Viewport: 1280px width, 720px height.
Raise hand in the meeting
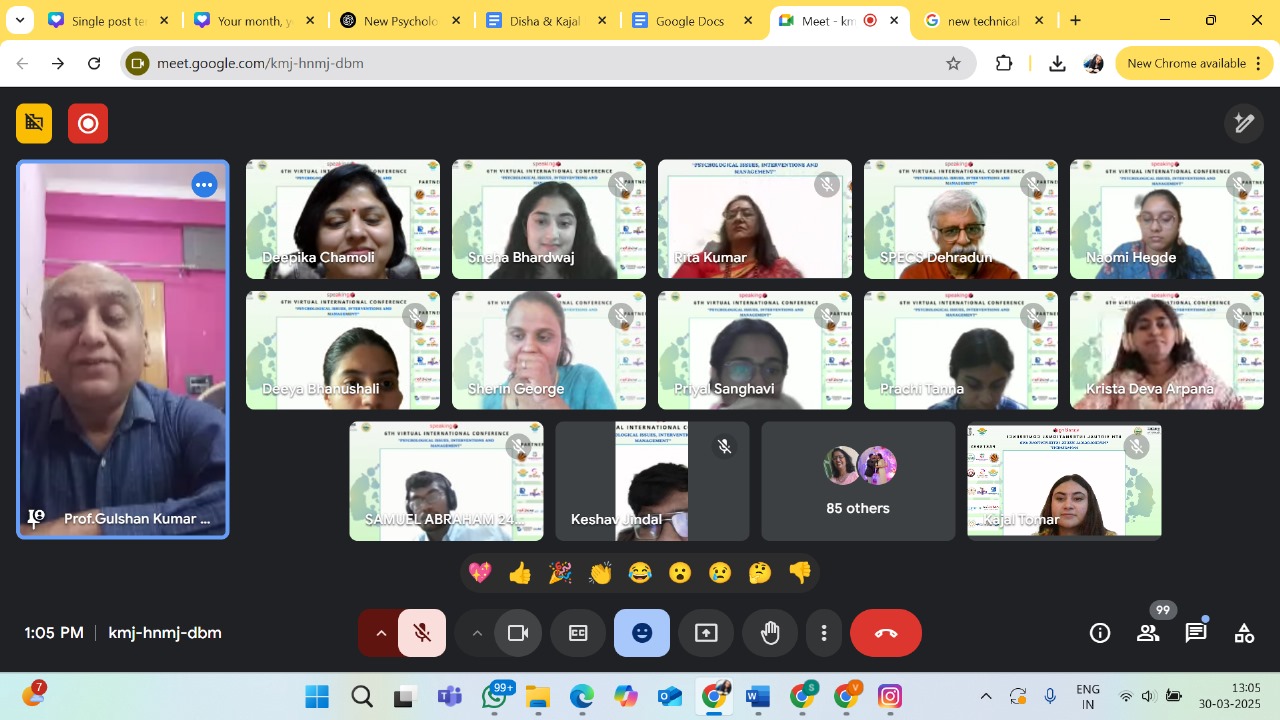coord(770,633)
